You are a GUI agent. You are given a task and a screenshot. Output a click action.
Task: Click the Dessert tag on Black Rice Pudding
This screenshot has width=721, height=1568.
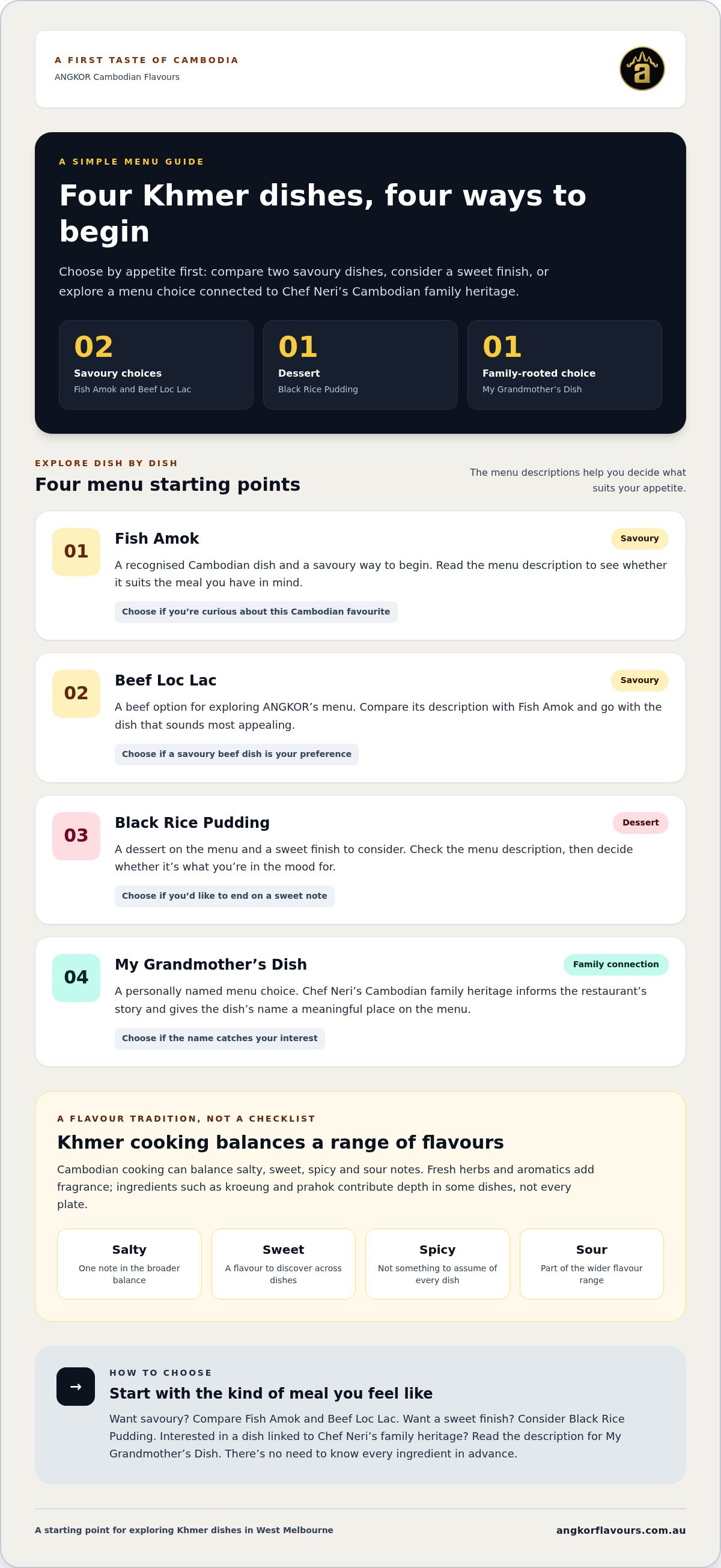click(640, 823)
